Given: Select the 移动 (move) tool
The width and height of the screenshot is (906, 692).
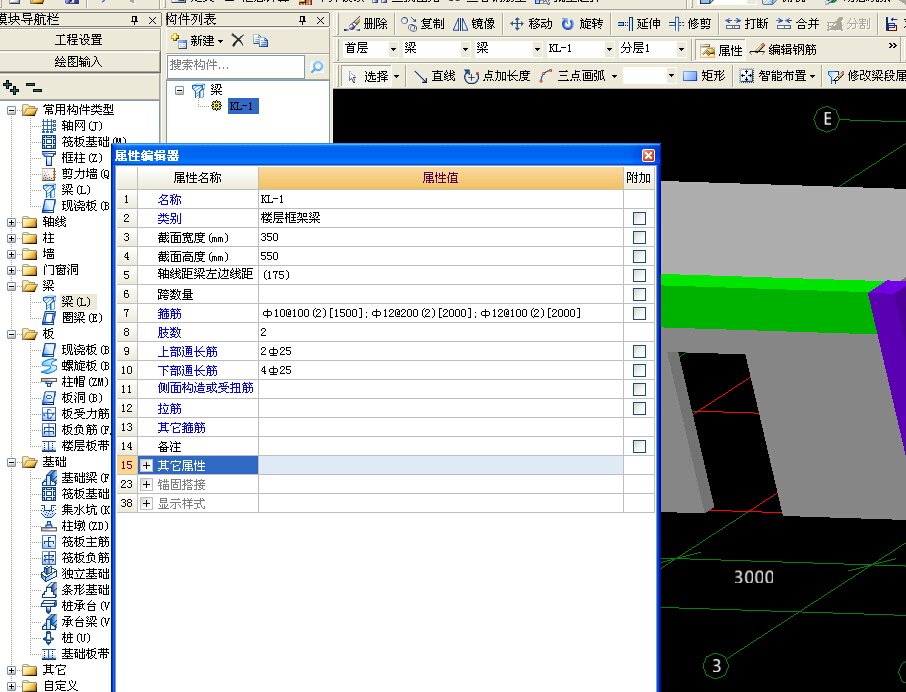Looking at the screenshot, I should pos(531,24).
